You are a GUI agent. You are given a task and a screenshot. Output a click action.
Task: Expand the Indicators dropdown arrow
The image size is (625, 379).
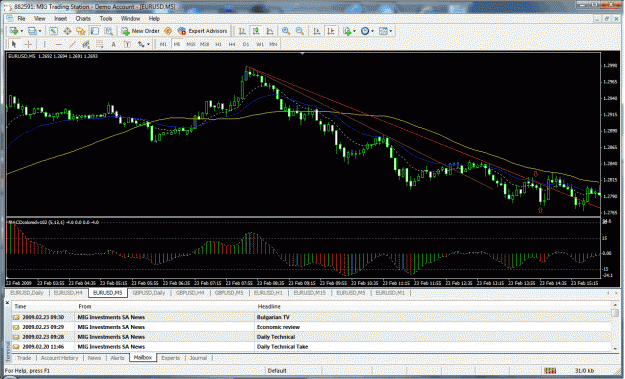[354, 31]
